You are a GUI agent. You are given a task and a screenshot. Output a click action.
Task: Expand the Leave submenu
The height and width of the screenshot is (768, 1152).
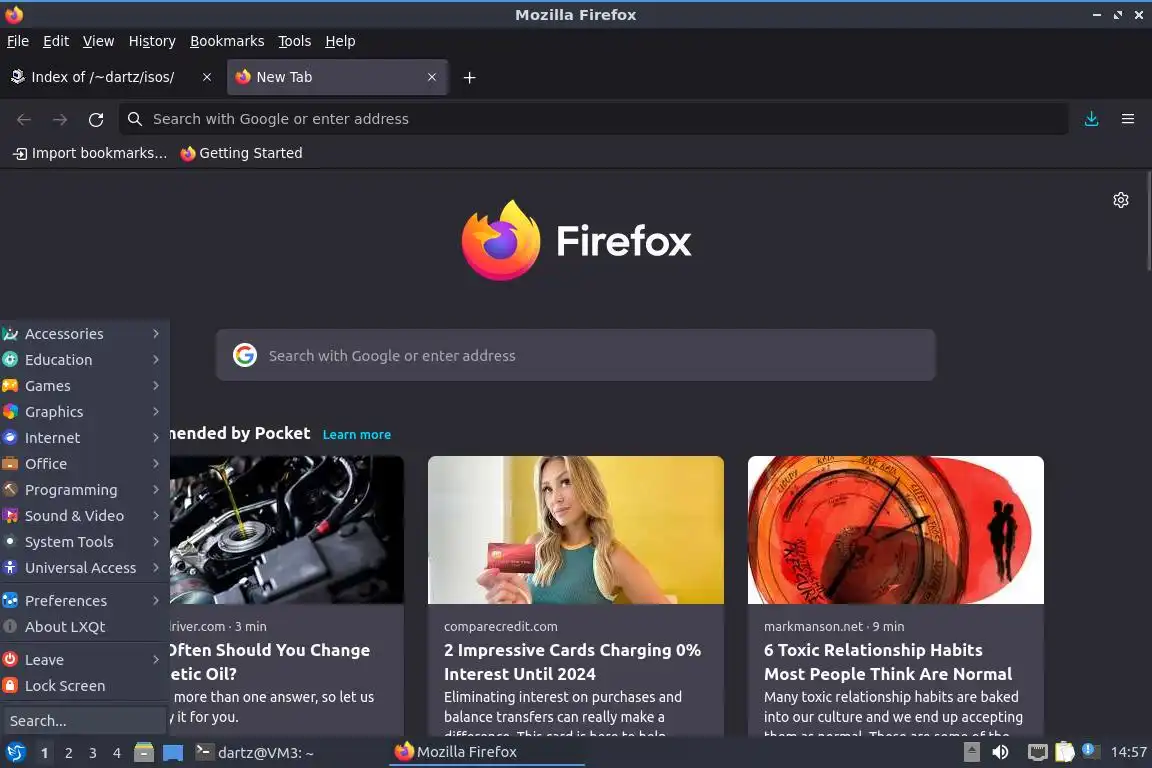[84, 660]
